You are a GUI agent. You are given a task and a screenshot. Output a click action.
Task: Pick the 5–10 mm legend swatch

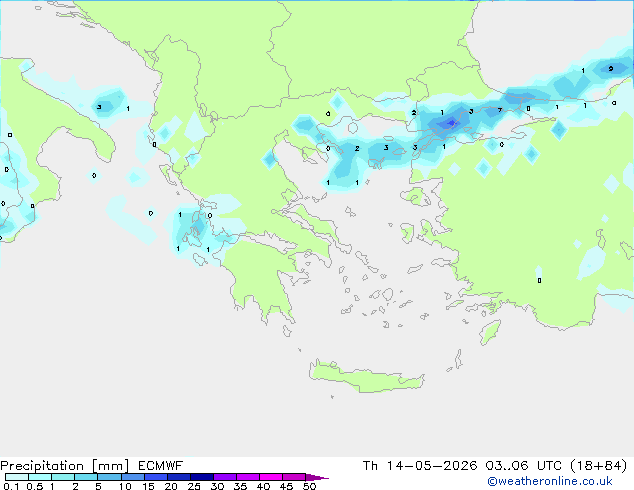pos(110,477)
